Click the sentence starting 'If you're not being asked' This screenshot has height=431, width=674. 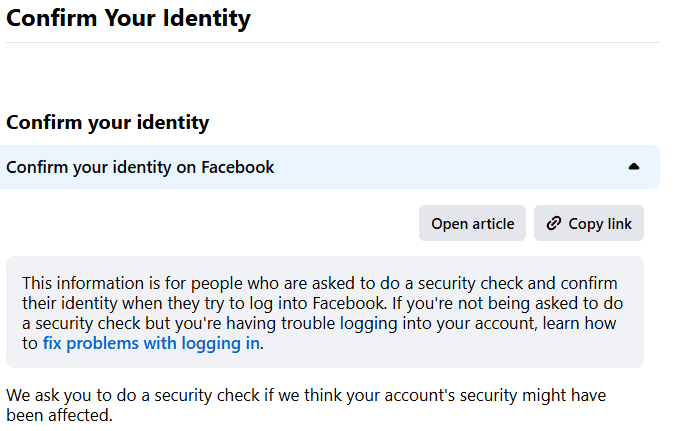click(x=322, y=323)
